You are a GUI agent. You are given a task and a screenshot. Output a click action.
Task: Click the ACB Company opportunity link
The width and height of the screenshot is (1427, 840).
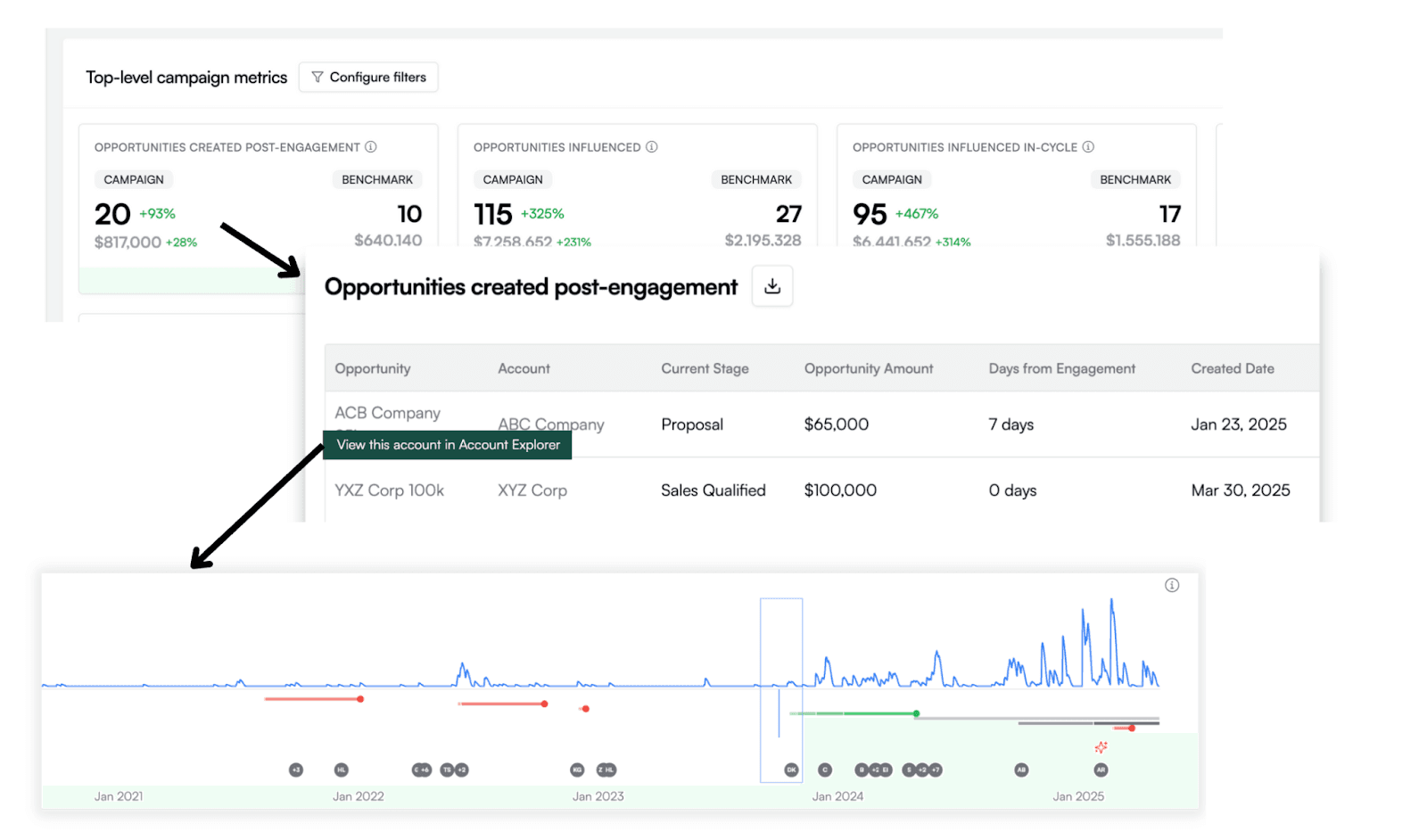click(x=387, y=413)
